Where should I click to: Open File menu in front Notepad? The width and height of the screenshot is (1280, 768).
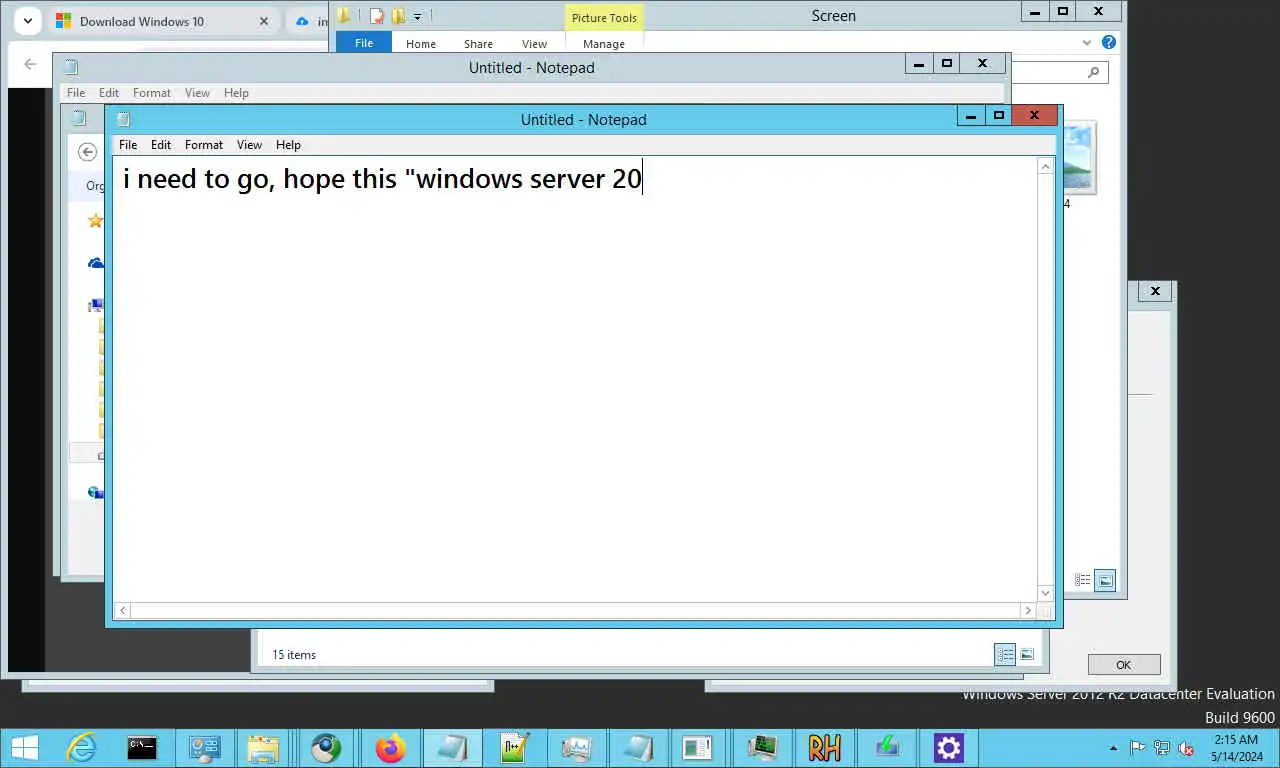[x=128, y=145]
